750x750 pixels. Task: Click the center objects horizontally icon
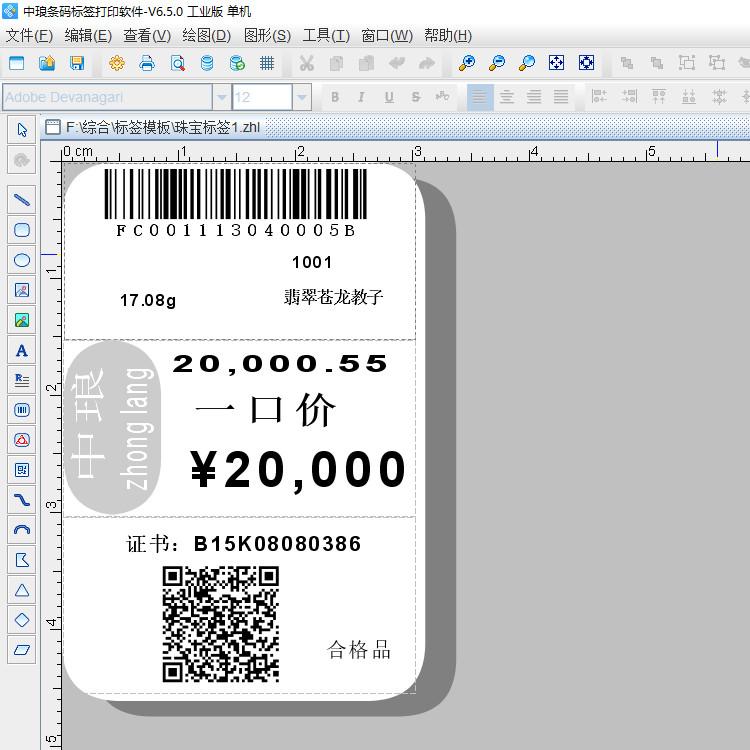click(719, 97)
